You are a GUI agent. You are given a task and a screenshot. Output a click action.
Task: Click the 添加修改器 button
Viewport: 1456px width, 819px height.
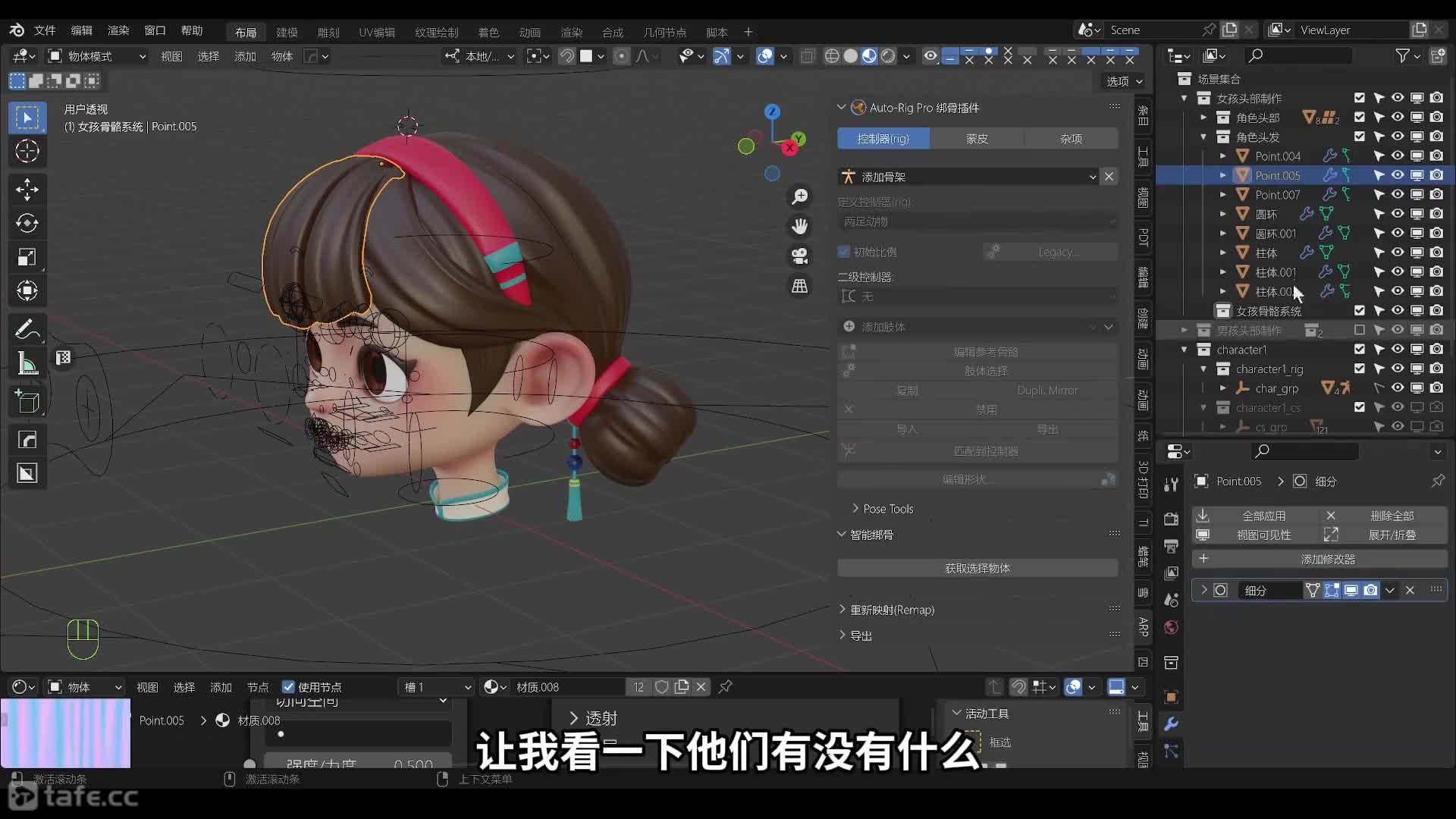pyautogui.click(x=1319, y=559)
